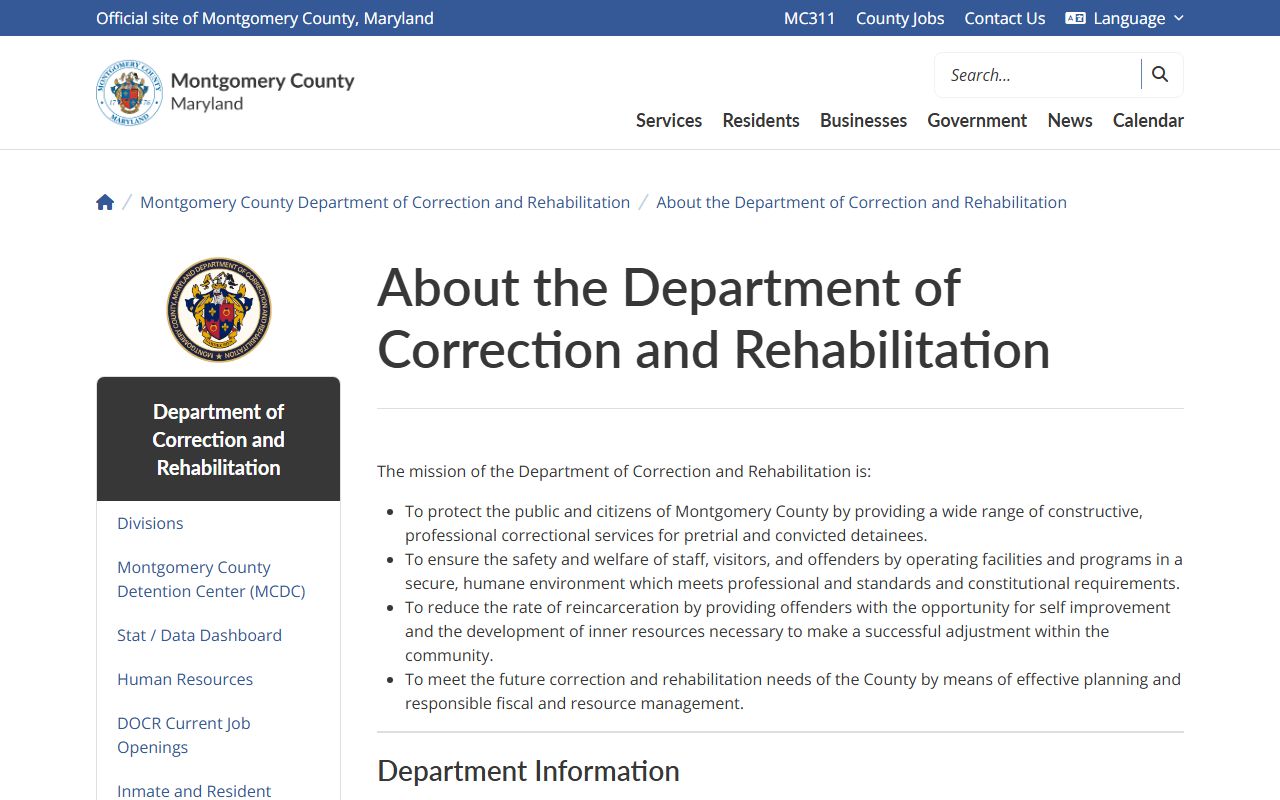This screenshot has width=1280, height=800.
Task: Click the Department of Correction and Rehabilitation sidebar header
Action: click(x=218, y=439)
